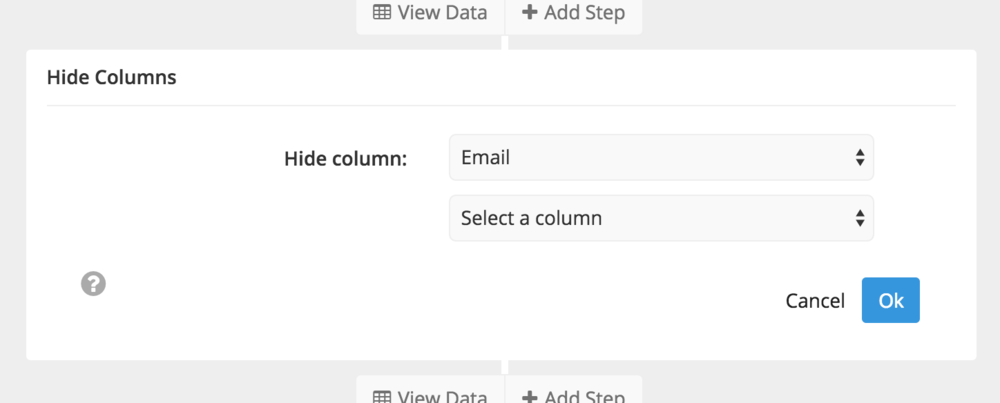
Task: Click the 'Hide column:' field label
Action: [x=345, y=158]
